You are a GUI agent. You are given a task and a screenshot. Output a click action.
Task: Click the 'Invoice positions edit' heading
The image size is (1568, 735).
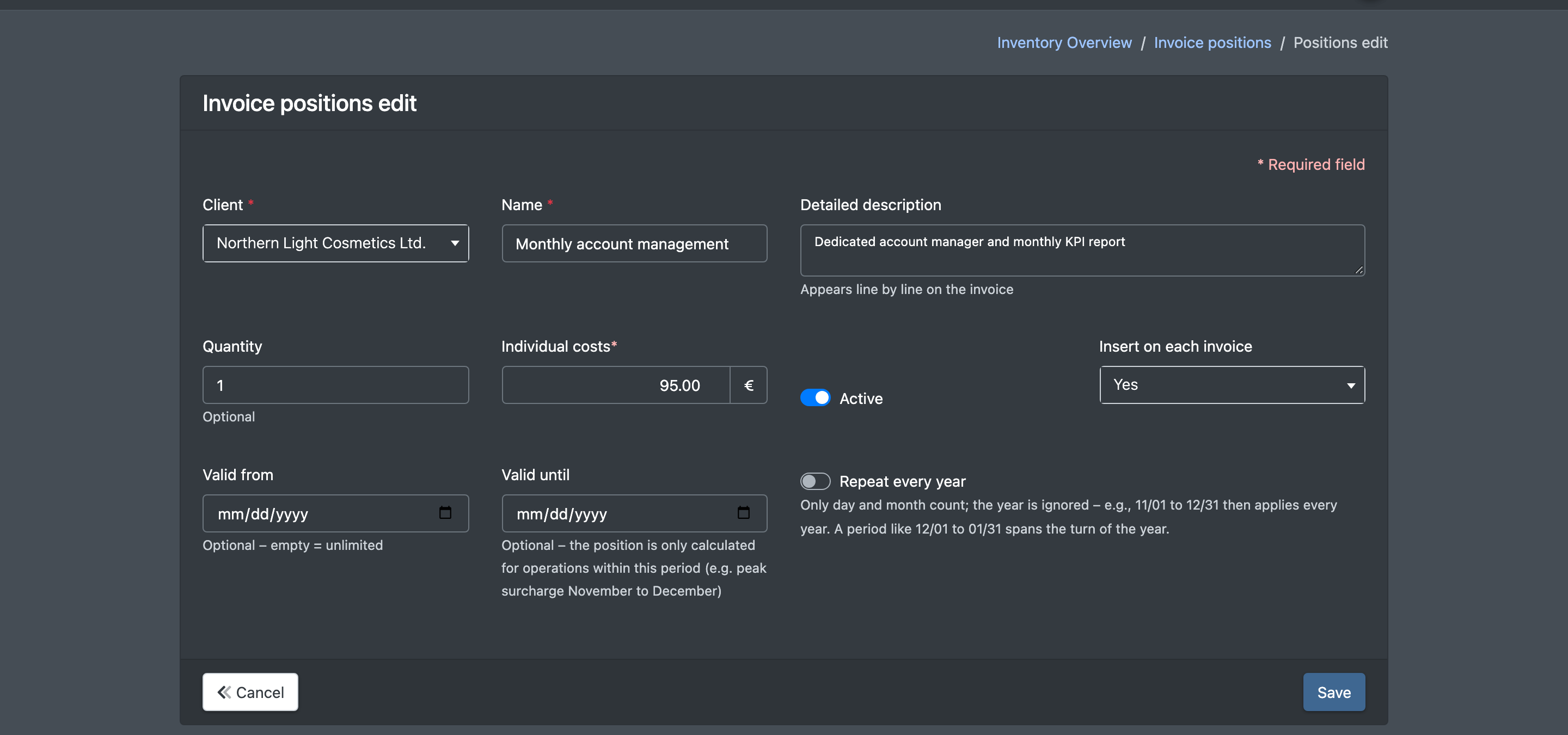click(x=309, y=103)
